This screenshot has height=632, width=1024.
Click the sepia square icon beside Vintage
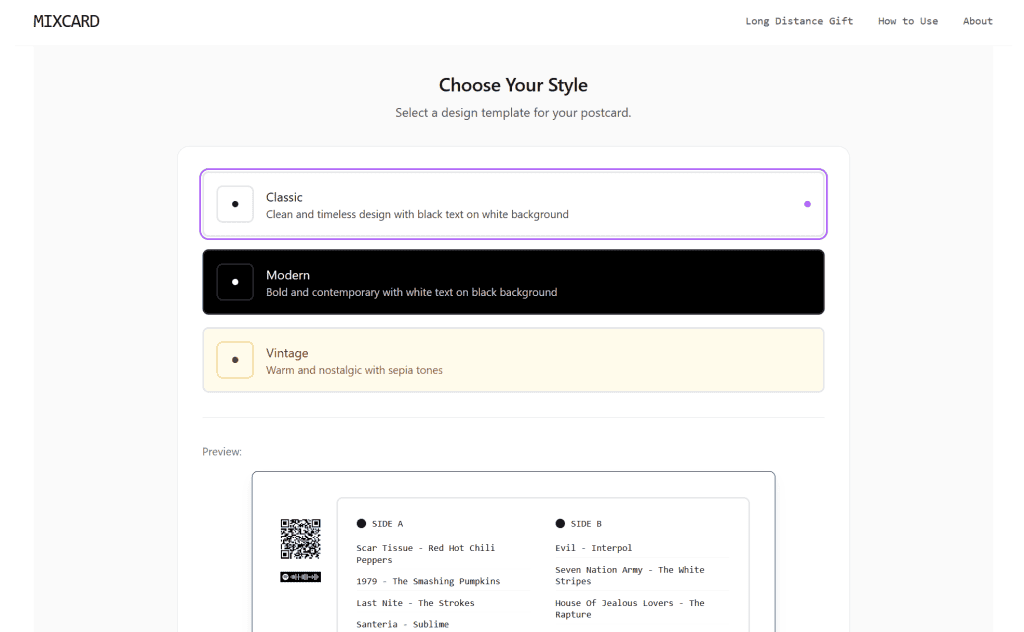point(235,360)
